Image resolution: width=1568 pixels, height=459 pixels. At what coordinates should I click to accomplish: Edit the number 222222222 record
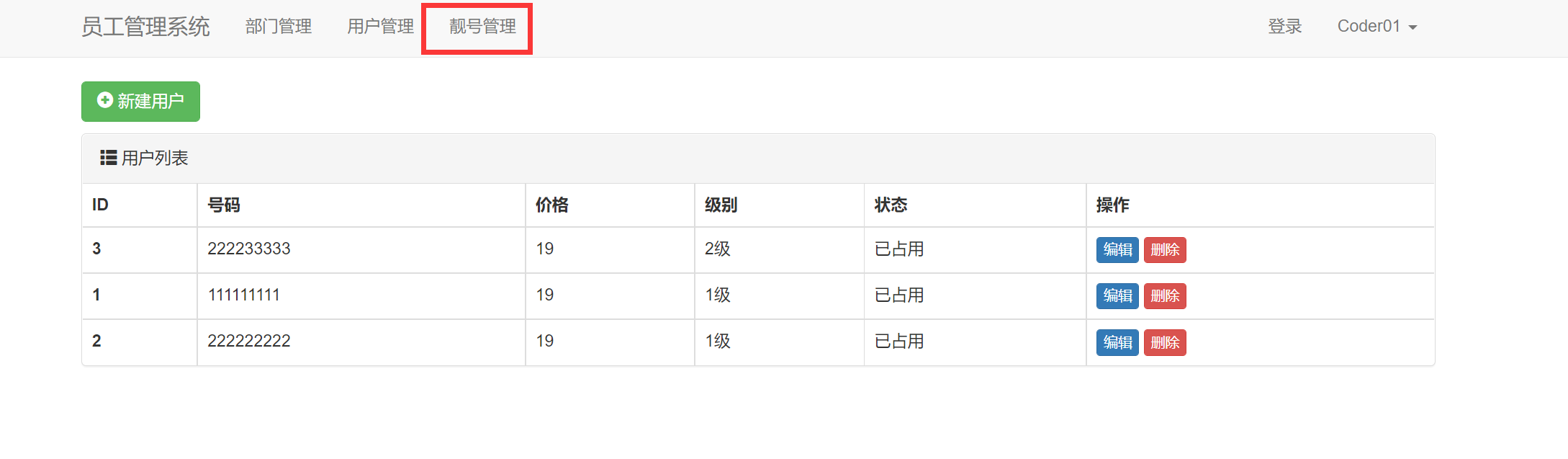pyautogui.click(x=1117, y=342)
